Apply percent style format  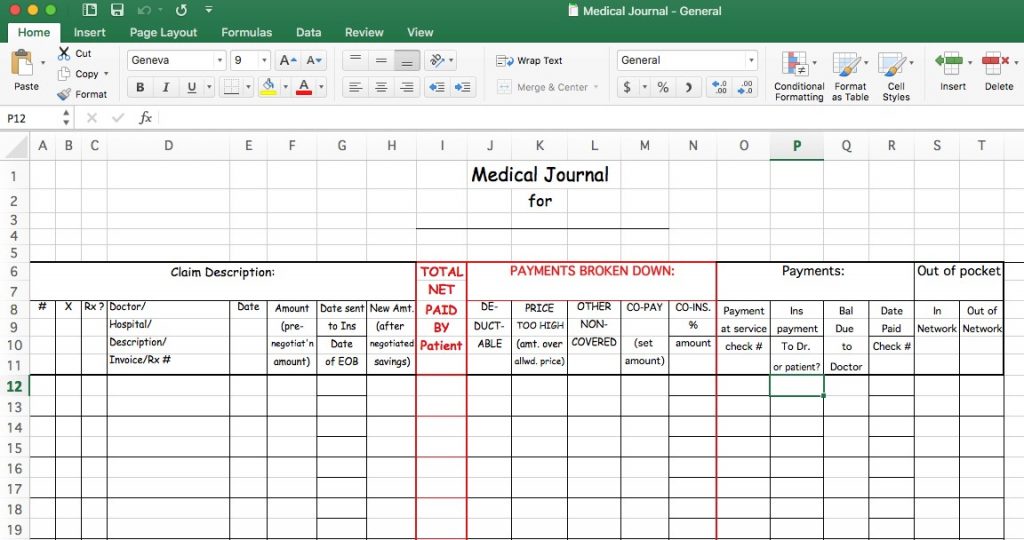(x=663, y=87)
